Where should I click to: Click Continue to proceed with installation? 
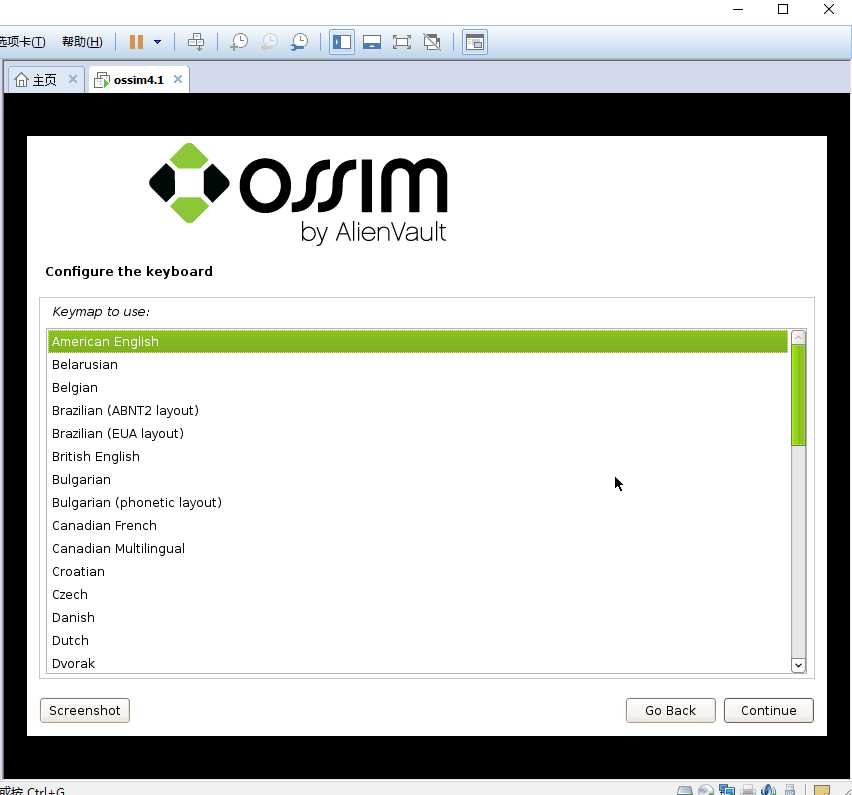tap(768, 711)
